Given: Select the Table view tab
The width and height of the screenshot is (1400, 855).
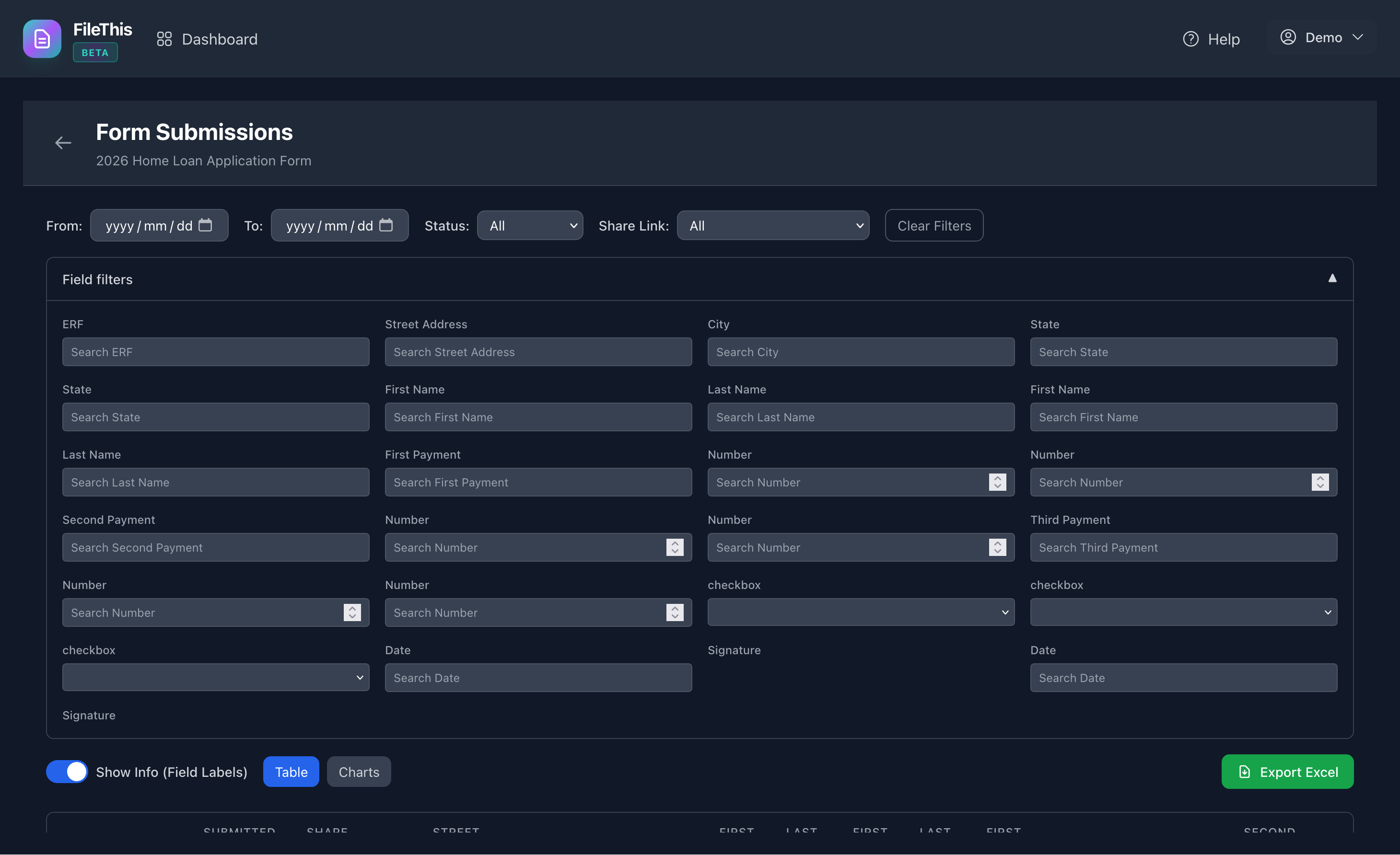Looking at the screenshot, I should [291, 772].
